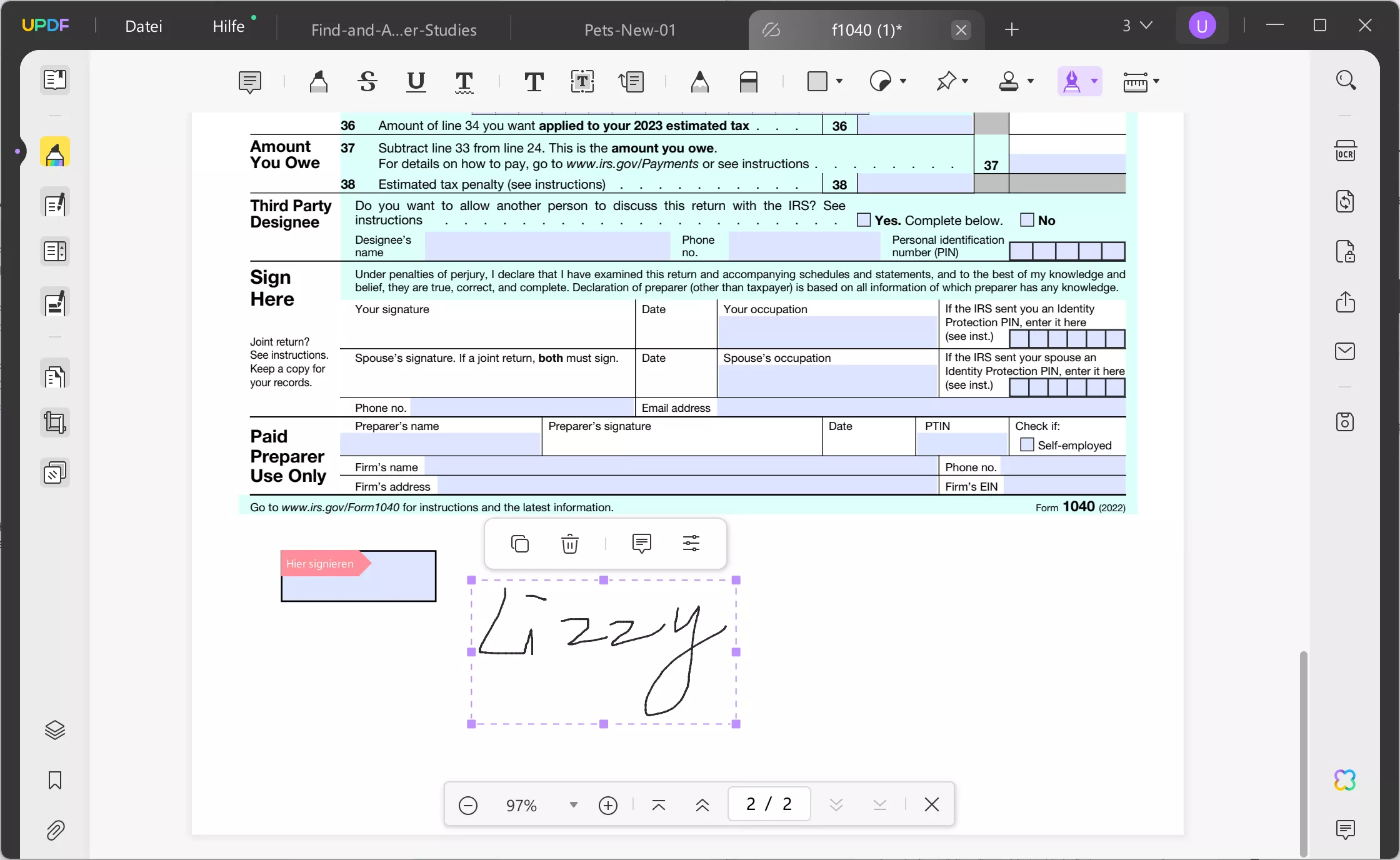
Task: Open a new document tab with the plus button
Action: (1012, 29)
